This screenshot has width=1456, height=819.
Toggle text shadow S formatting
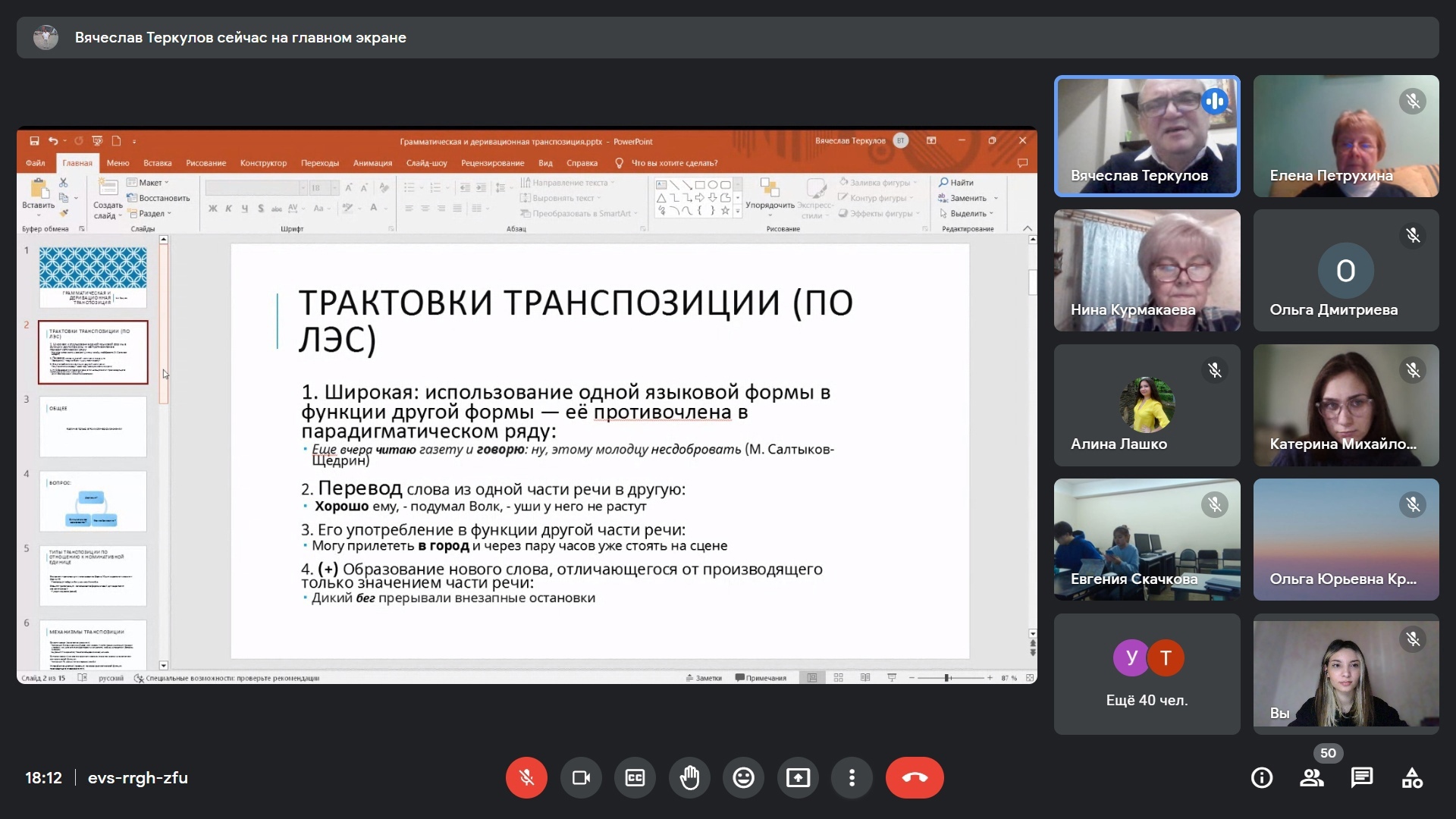(261, 209)
